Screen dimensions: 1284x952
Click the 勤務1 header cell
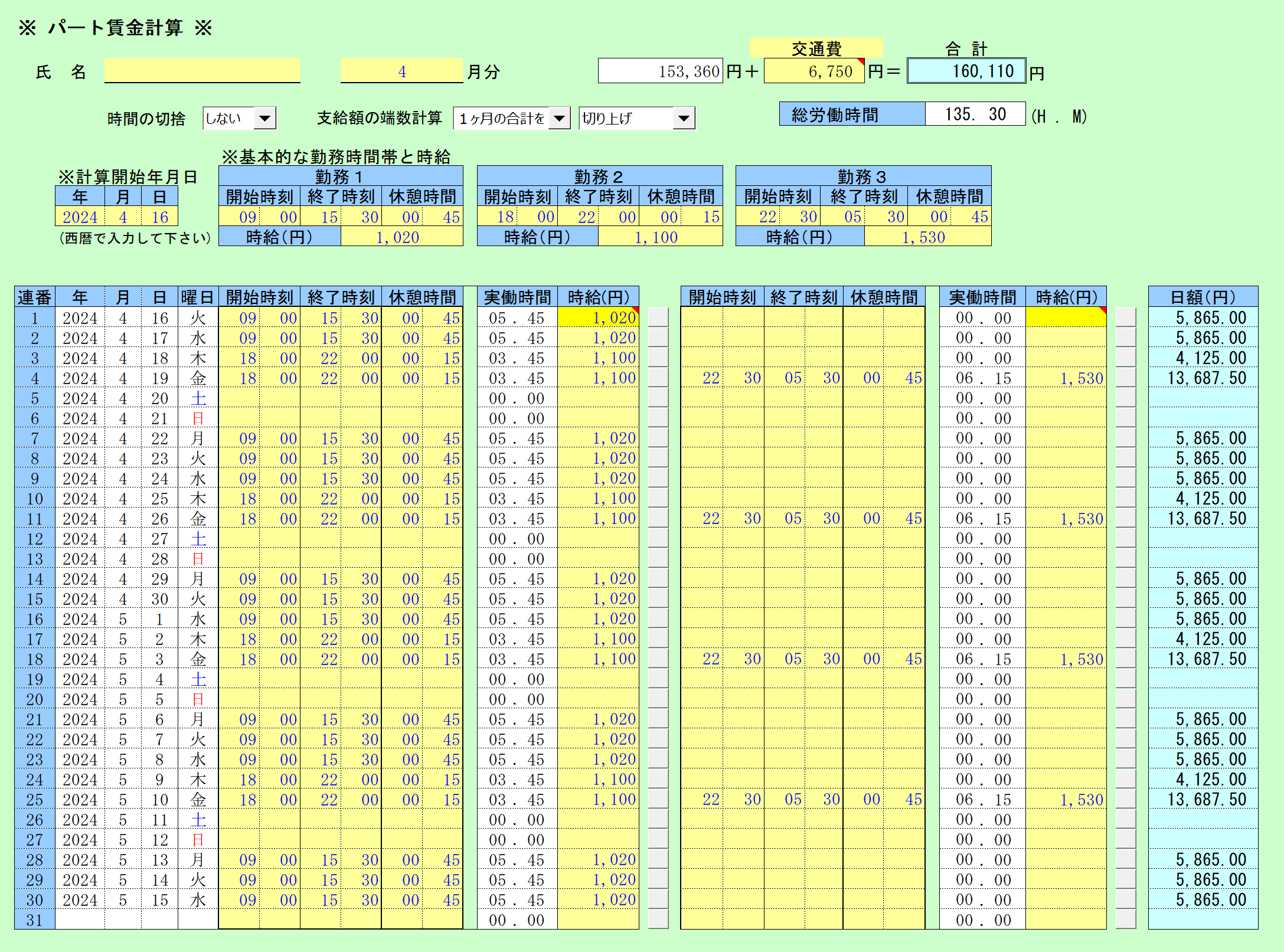341,176
